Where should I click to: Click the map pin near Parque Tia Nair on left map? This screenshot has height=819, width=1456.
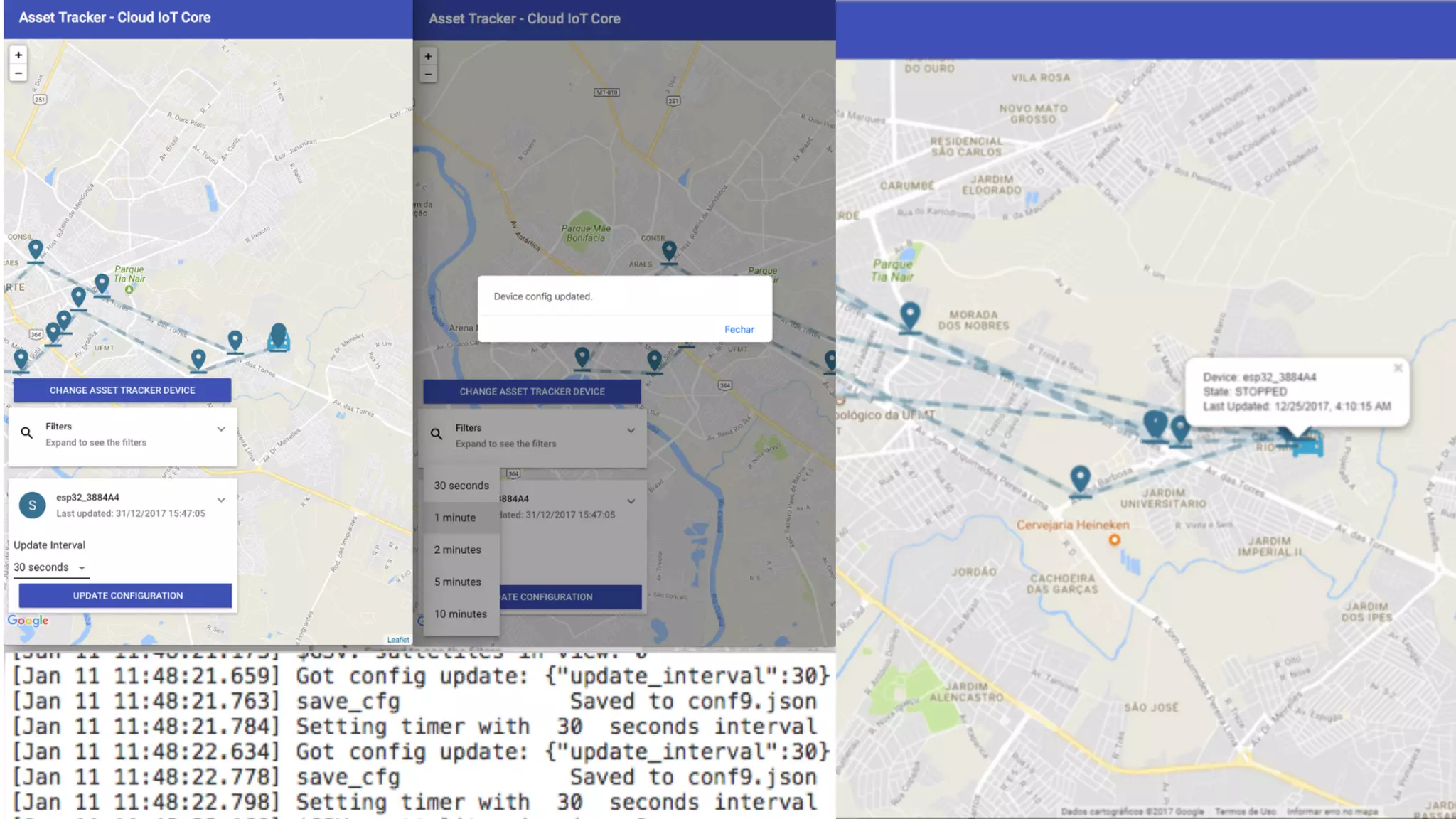tap(102, 284)
